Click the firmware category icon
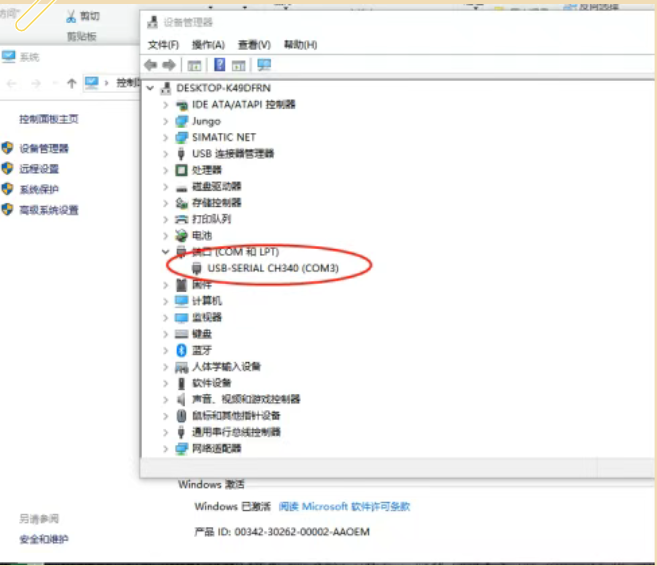The image size is (657, 566). tap(181, 285)
